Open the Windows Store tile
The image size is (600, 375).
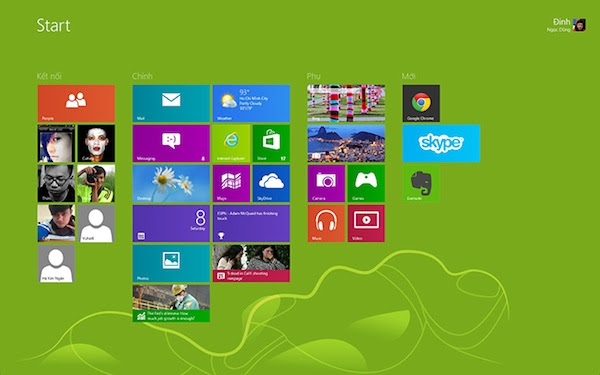(x=271, y=143)
